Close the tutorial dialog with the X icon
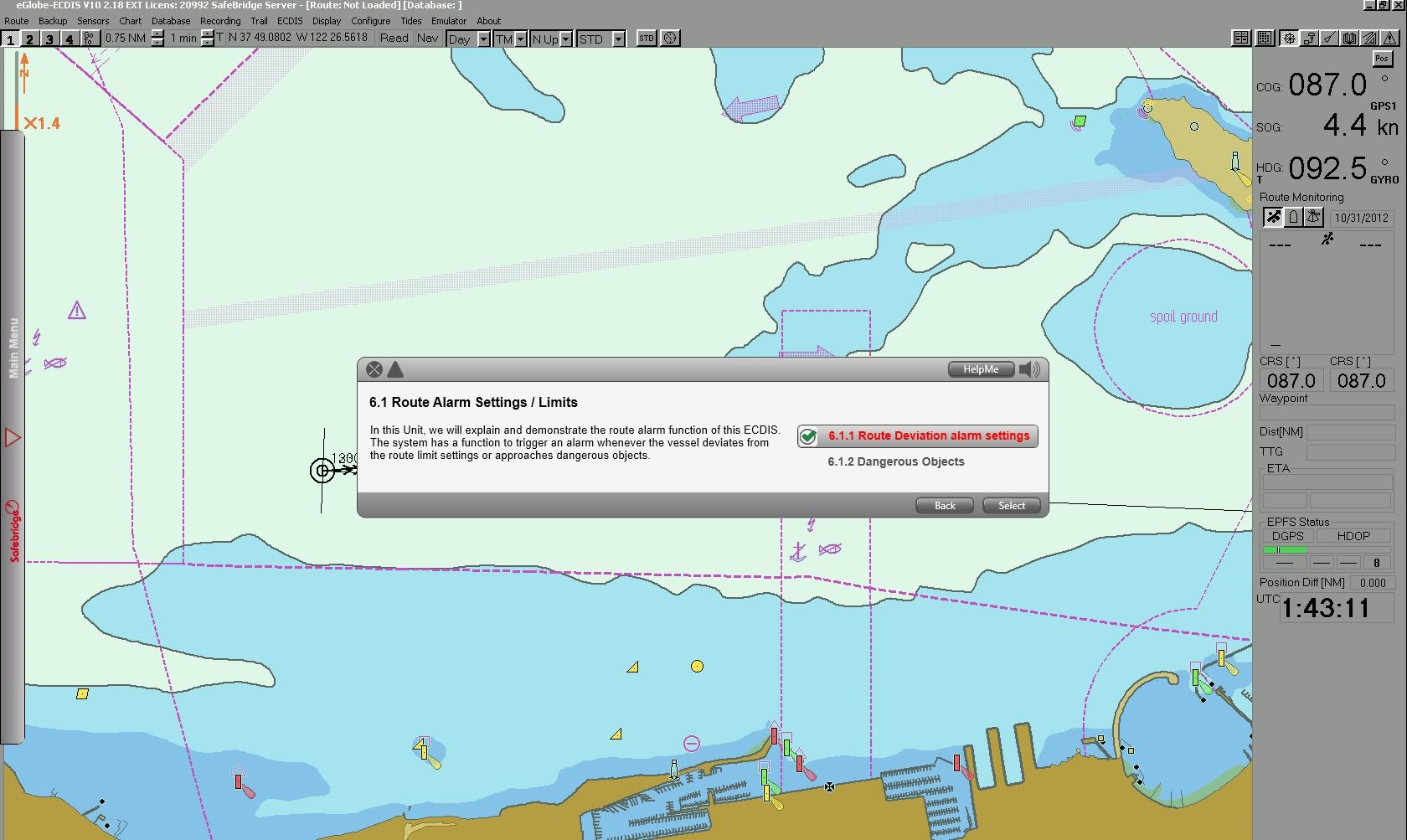Screen dimensions: 1407x840 pos(374,369)
